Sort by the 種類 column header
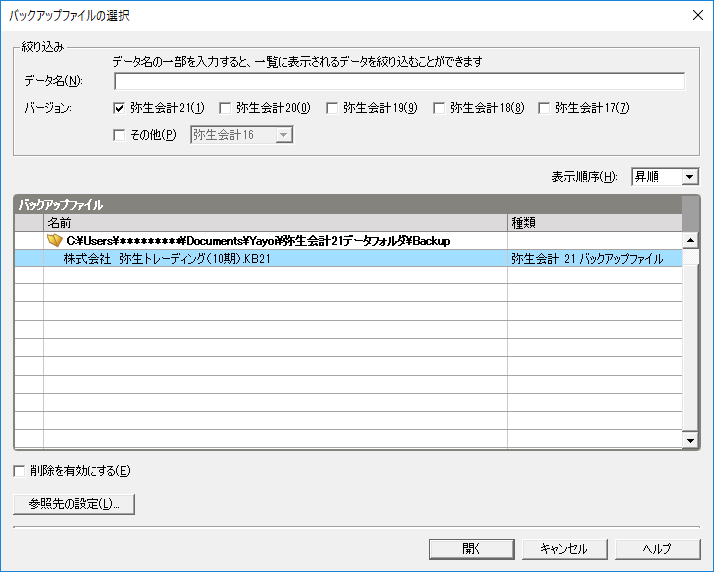 [595, 223]
